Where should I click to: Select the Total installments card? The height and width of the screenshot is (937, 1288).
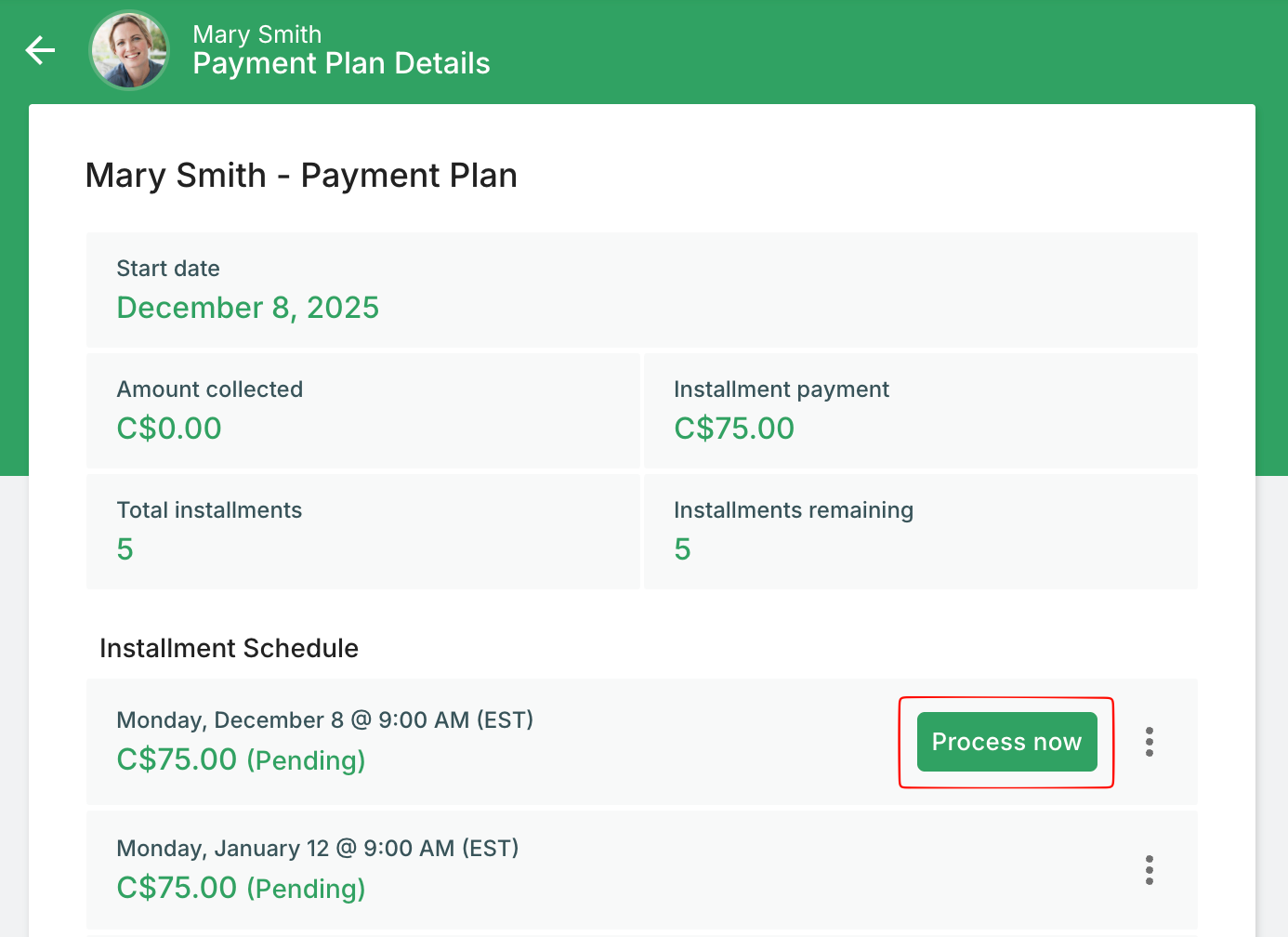point(362,532)
